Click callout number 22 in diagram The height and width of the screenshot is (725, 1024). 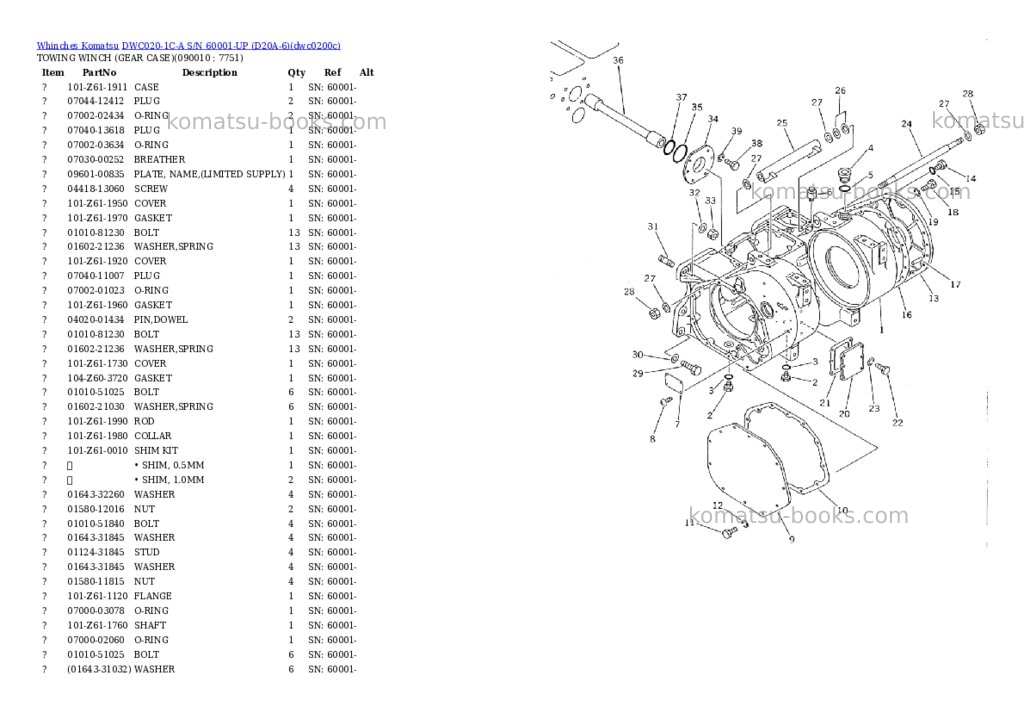[x=898, y=423]
